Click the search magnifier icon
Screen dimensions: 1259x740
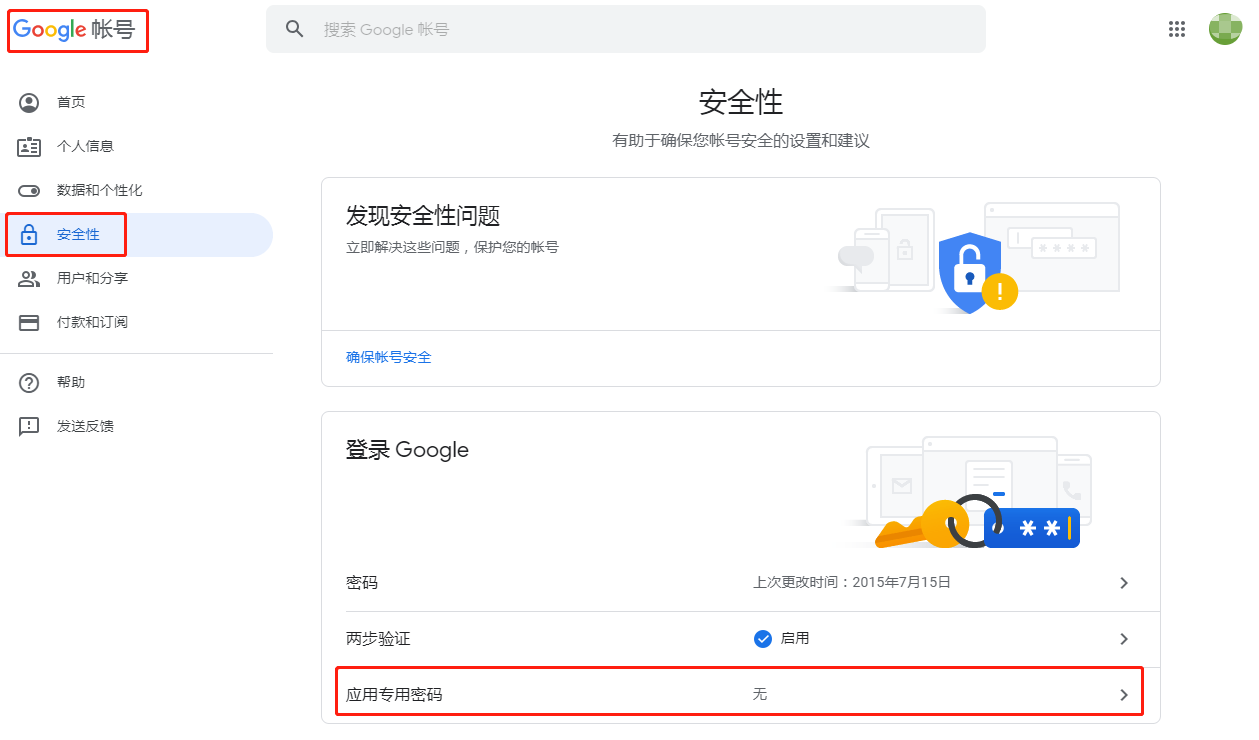295,29
